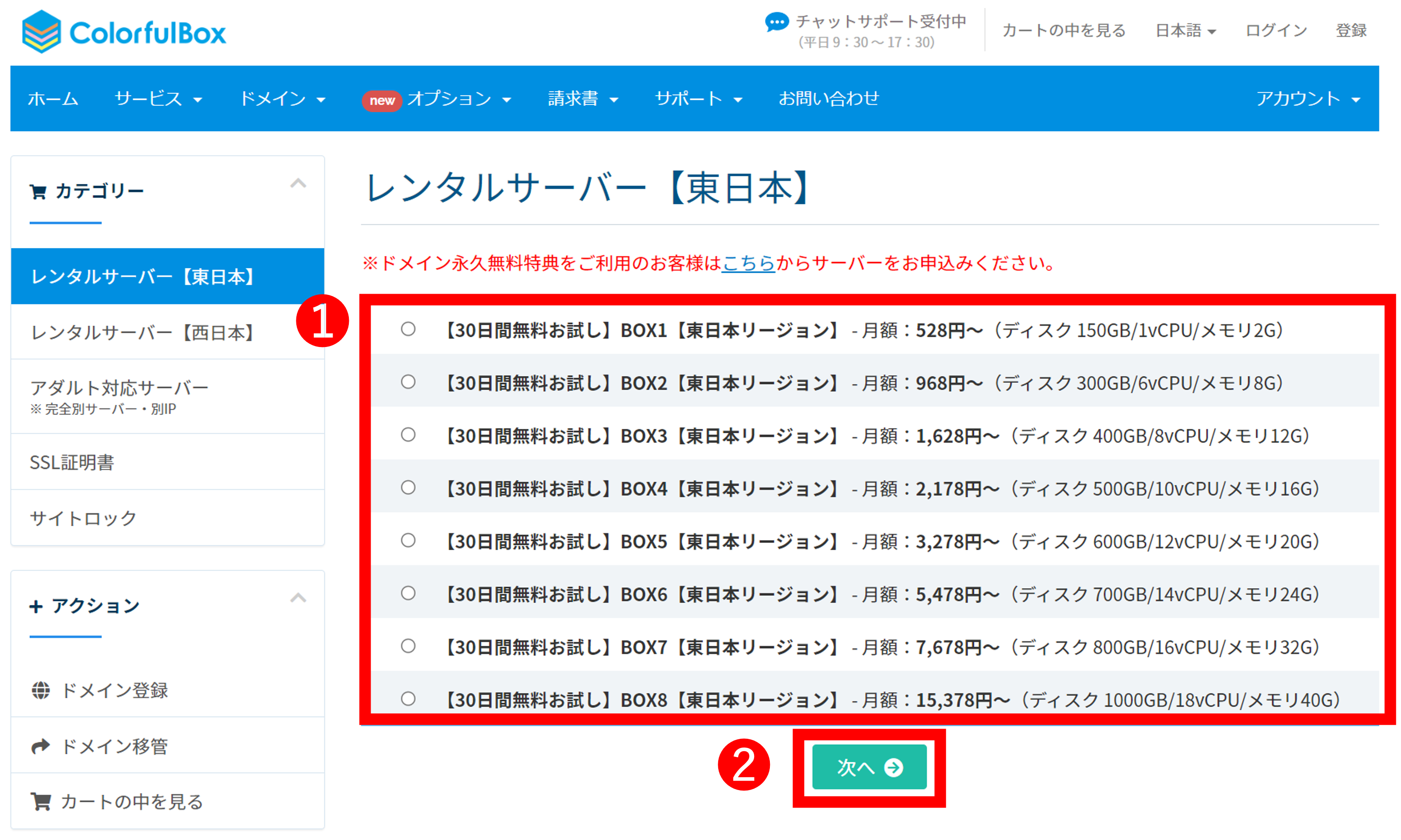This screenshot has width=1401, height=840.
Task: Open サイトロック category
Action: 168,518
